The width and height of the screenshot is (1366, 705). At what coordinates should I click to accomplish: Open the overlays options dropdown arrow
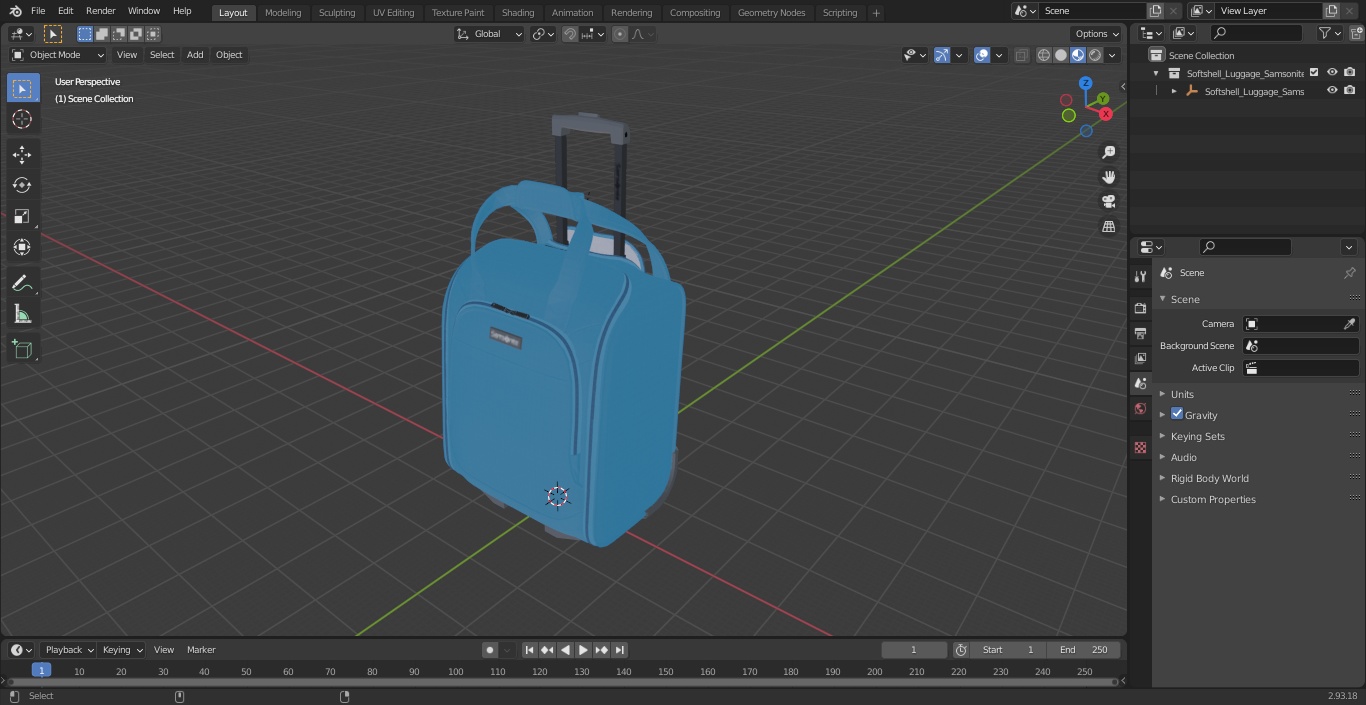click(x=999, y=55)
